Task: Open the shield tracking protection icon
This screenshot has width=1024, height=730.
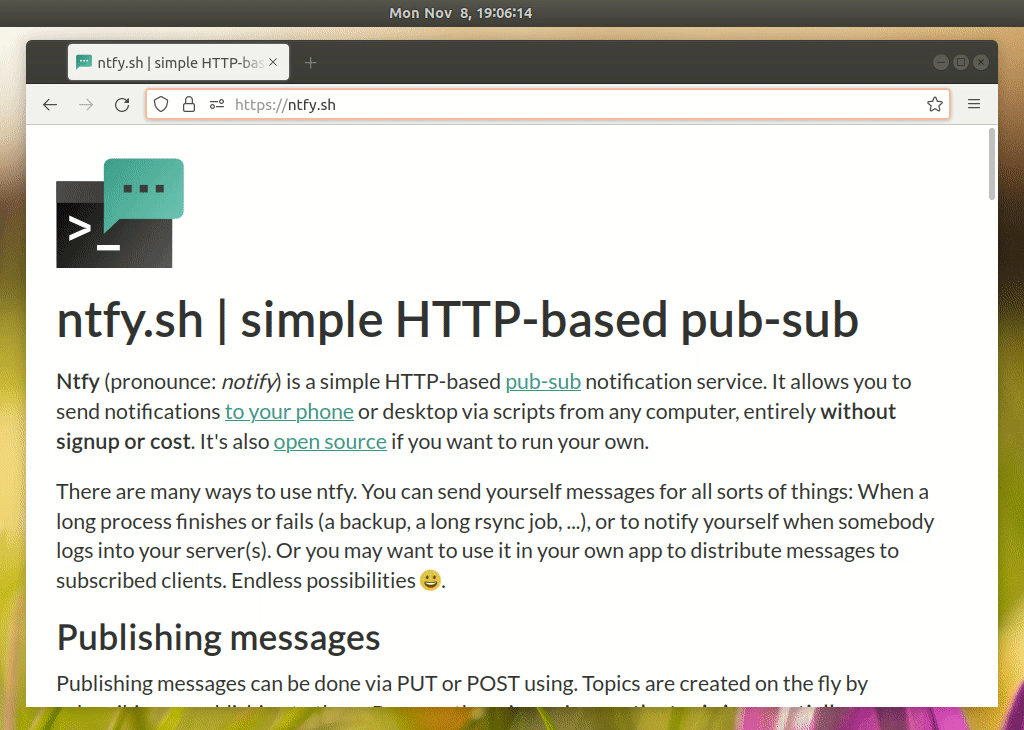Action: (x=161, y=104)
